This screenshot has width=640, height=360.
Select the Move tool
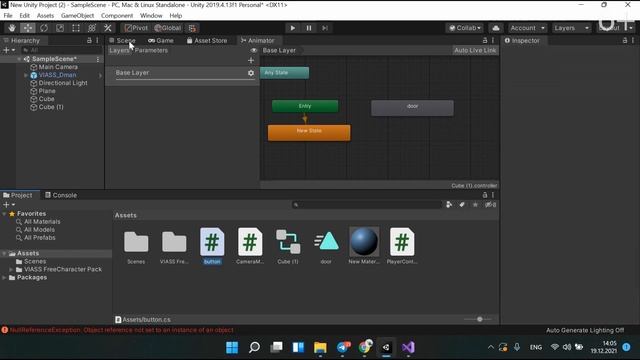(x=28, y=28)
